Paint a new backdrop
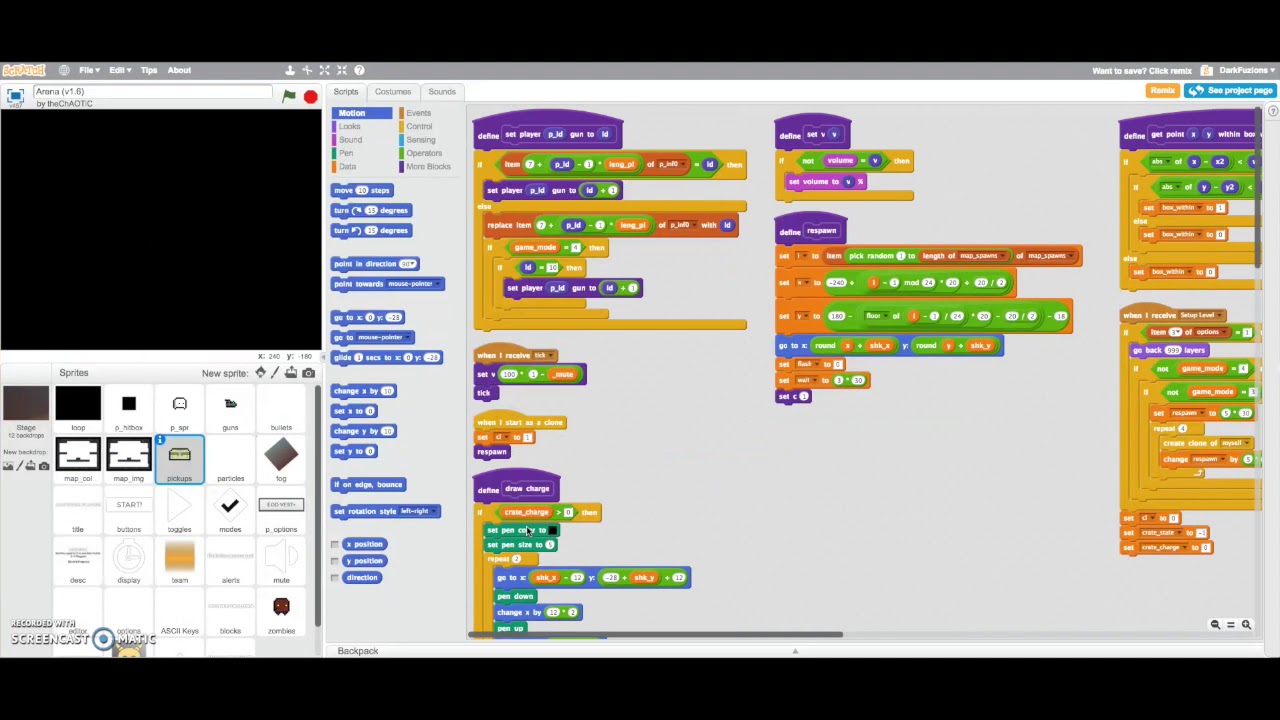Viewport: 1280px width, 720px height. coord(19,466)
